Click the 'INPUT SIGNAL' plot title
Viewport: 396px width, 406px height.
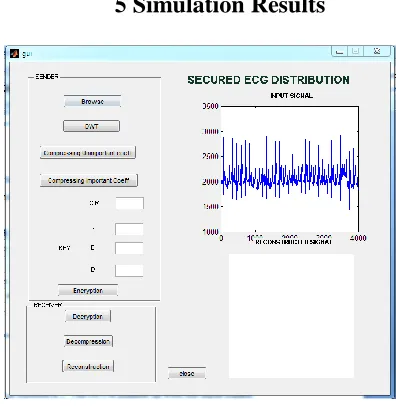tap(291, 96)
